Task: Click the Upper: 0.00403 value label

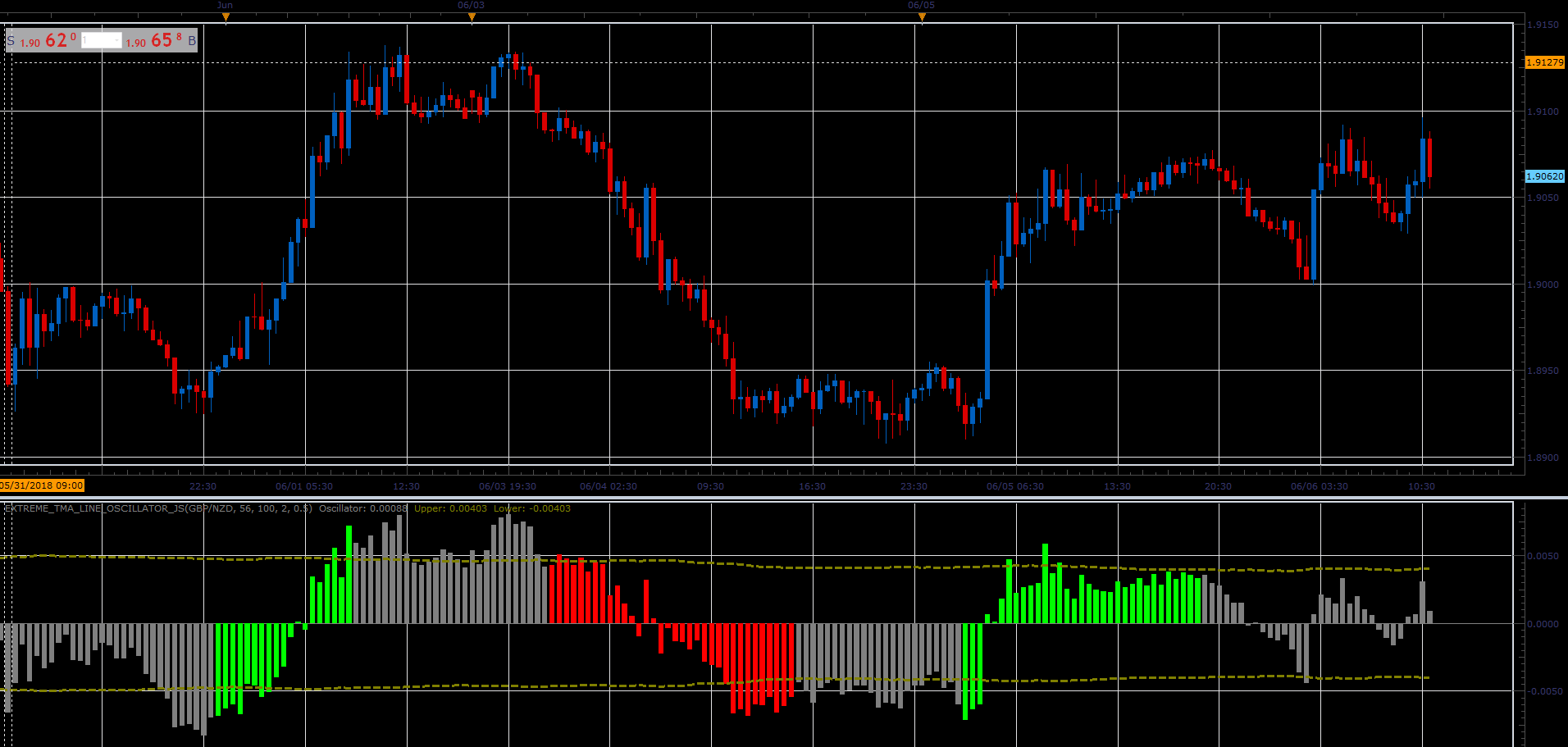Action: tap(450, 508)
